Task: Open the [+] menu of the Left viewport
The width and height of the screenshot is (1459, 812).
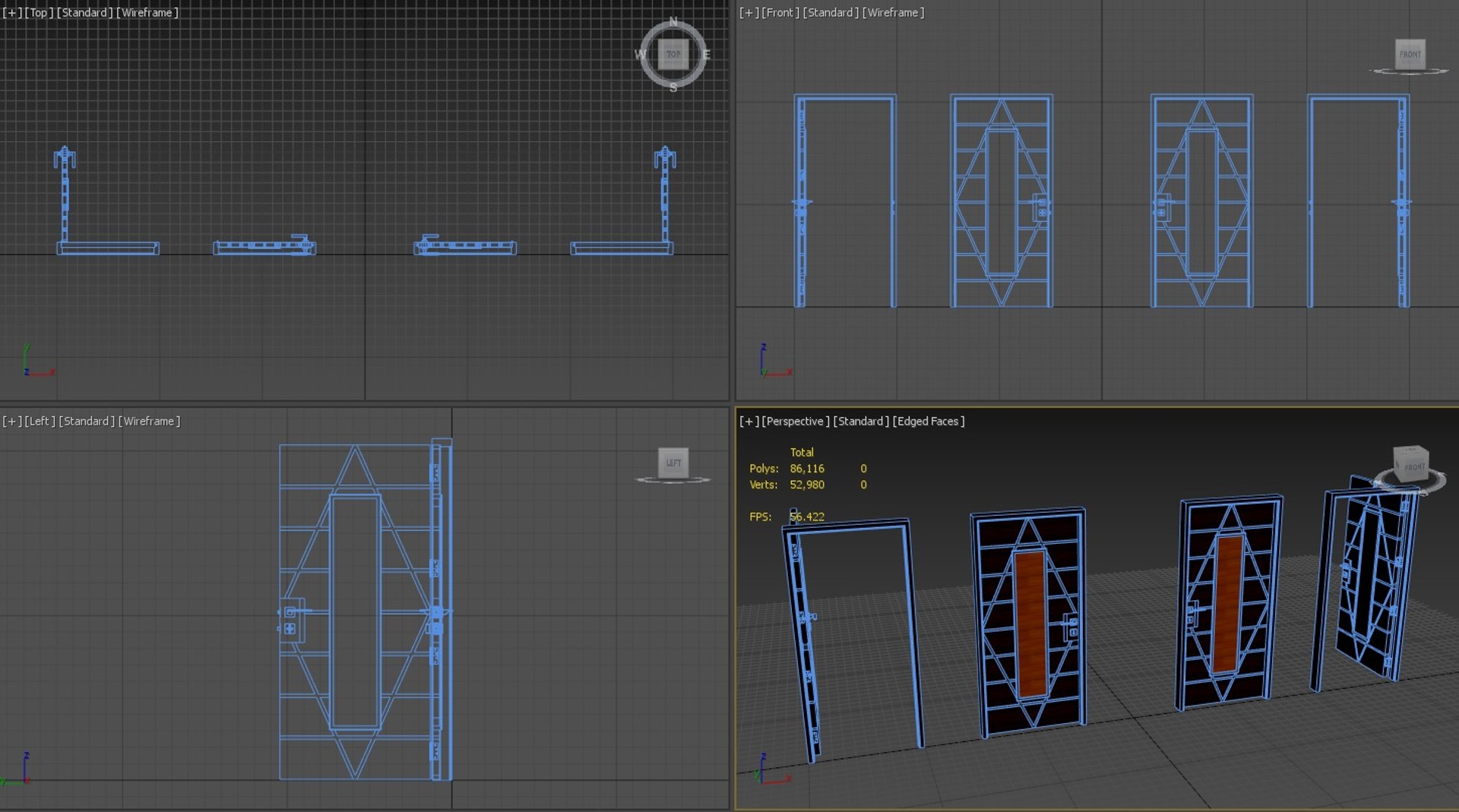Action: tap(12, 422)
